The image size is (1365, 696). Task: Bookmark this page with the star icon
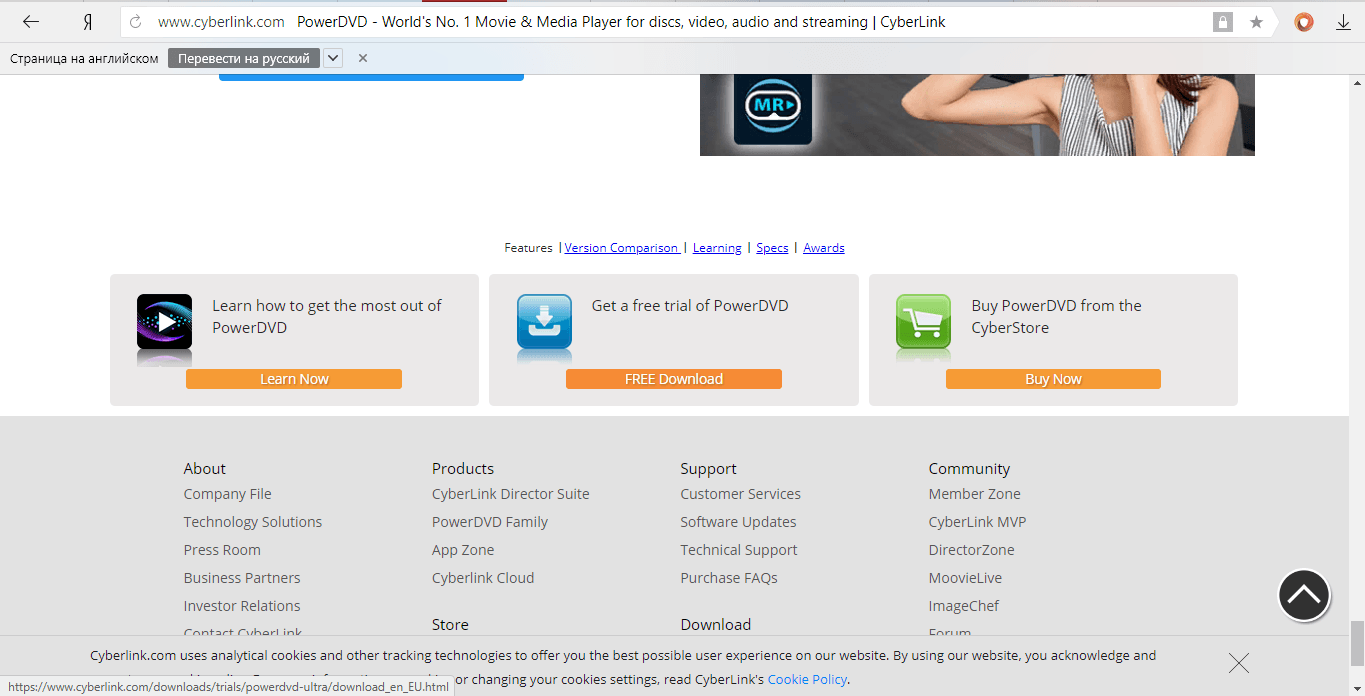(x=1257, y=22)
